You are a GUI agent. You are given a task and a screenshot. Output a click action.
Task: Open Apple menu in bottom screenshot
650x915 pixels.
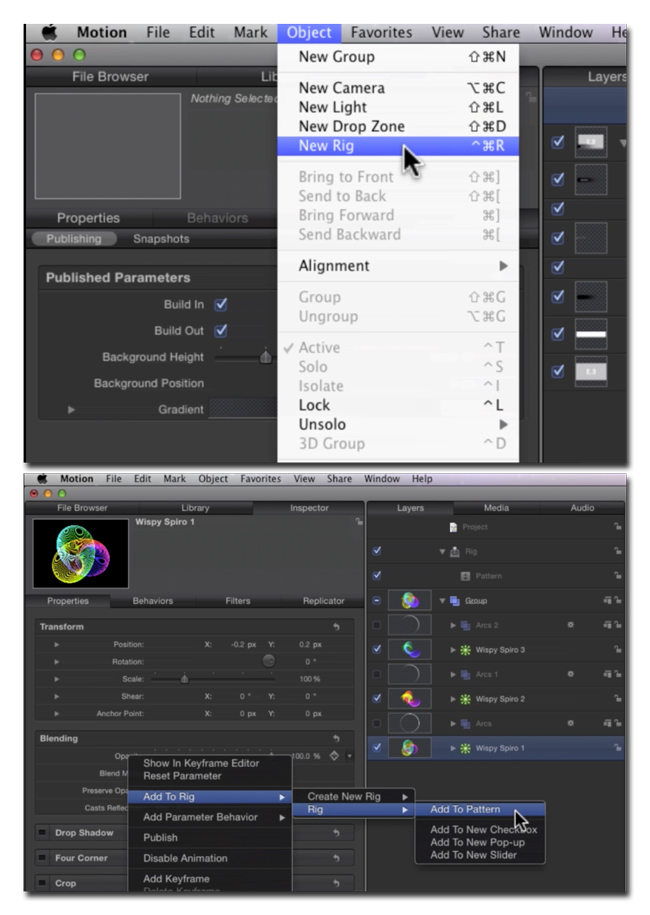tap(42, 479)
